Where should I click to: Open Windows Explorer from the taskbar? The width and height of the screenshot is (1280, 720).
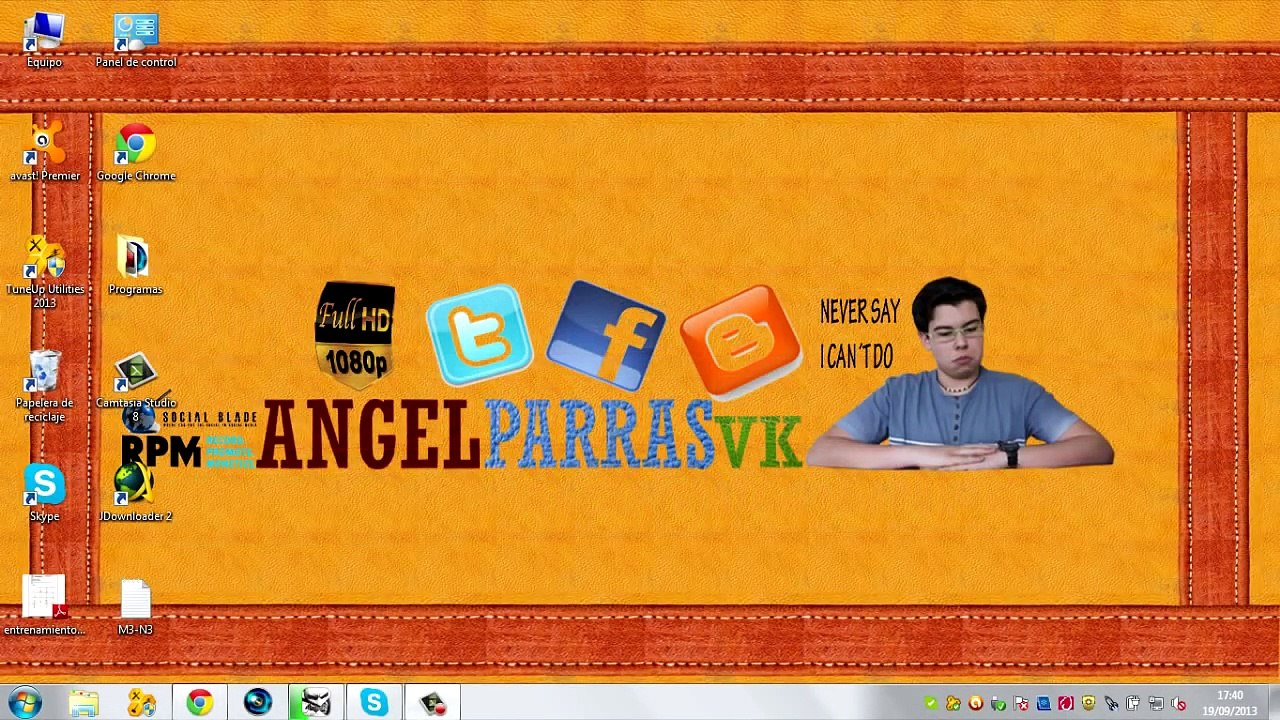84,703
